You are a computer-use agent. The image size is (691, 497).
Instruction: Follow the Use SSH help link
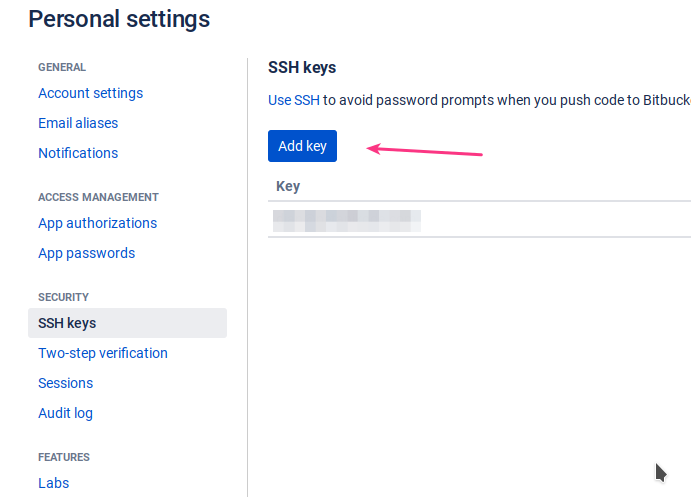(293, 100)
